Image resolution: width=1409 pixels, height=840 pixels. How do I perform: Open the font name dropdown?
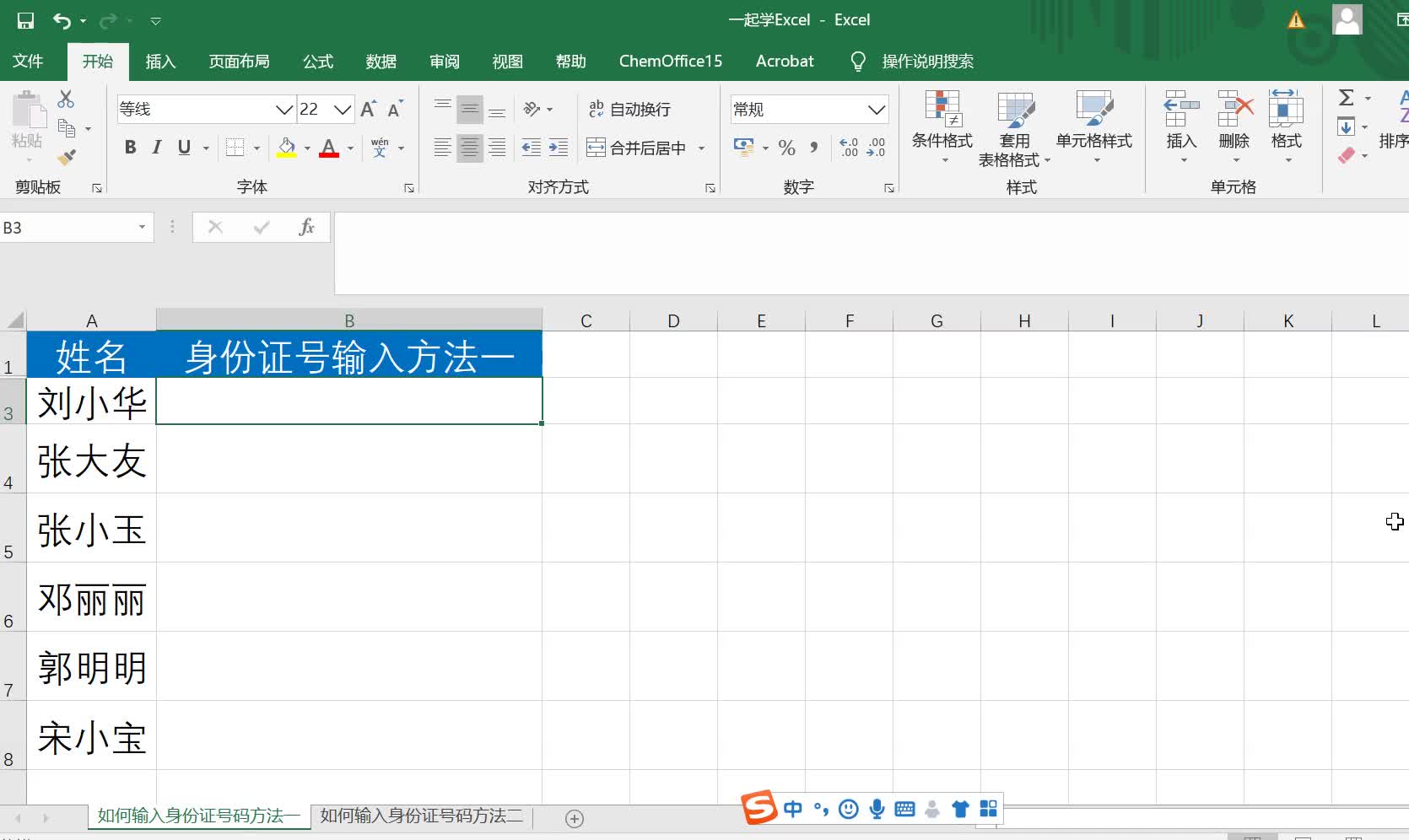pos(284,109)
